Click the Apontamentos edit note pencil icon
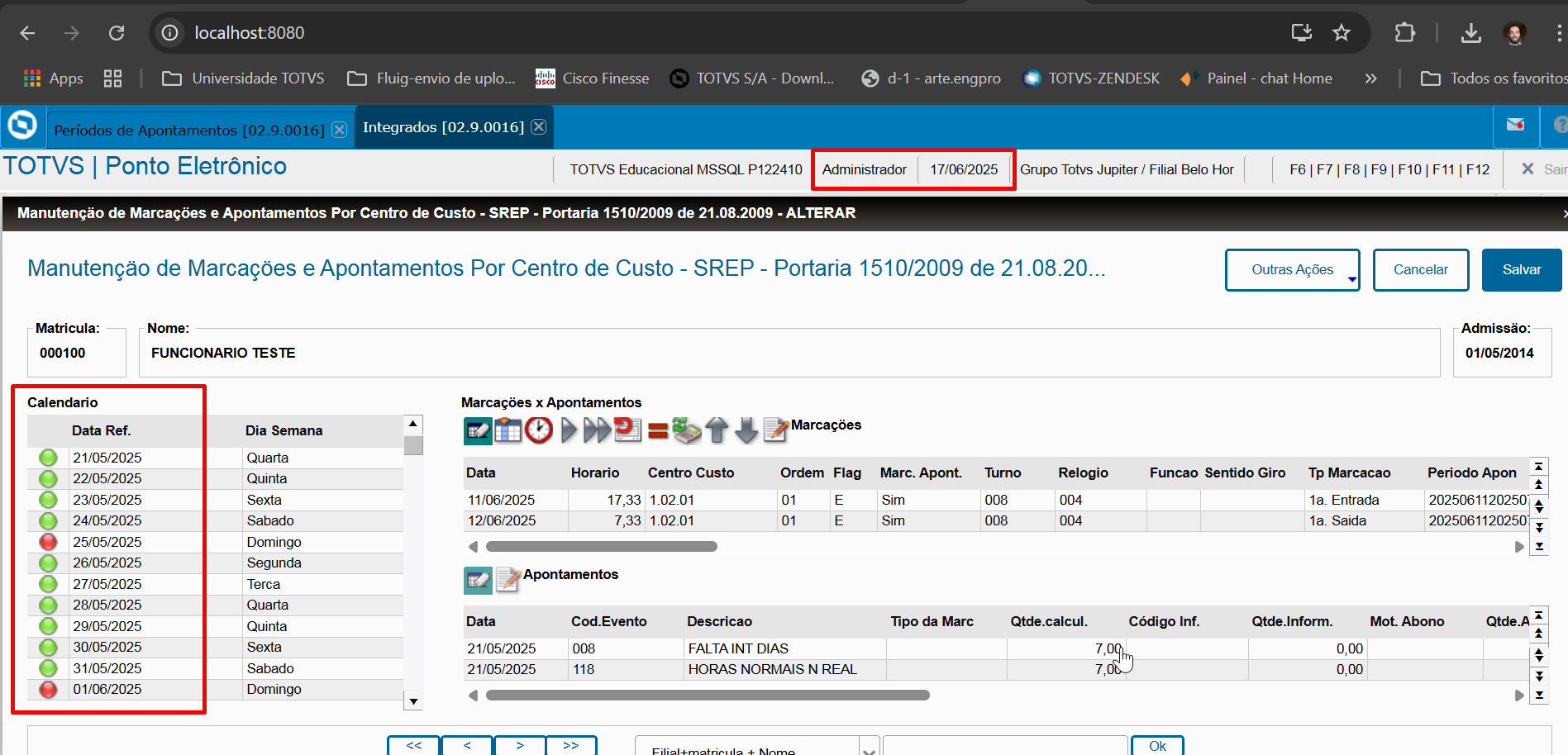This screenshot has width=1568, height=755. pos(508,580)
